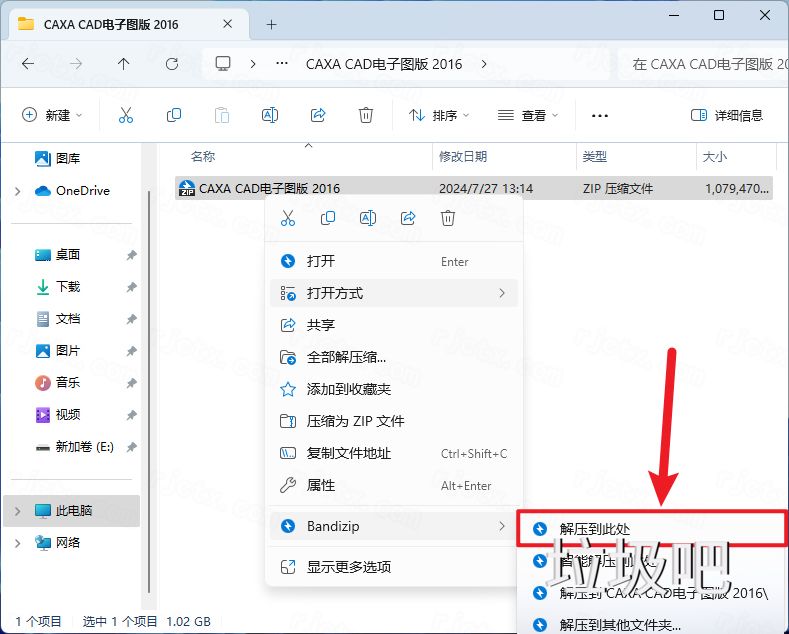This screenshot has width=789, height=634.
Task: Open the toolbar See more ellipsis
Action: click(x=600, y=116)
